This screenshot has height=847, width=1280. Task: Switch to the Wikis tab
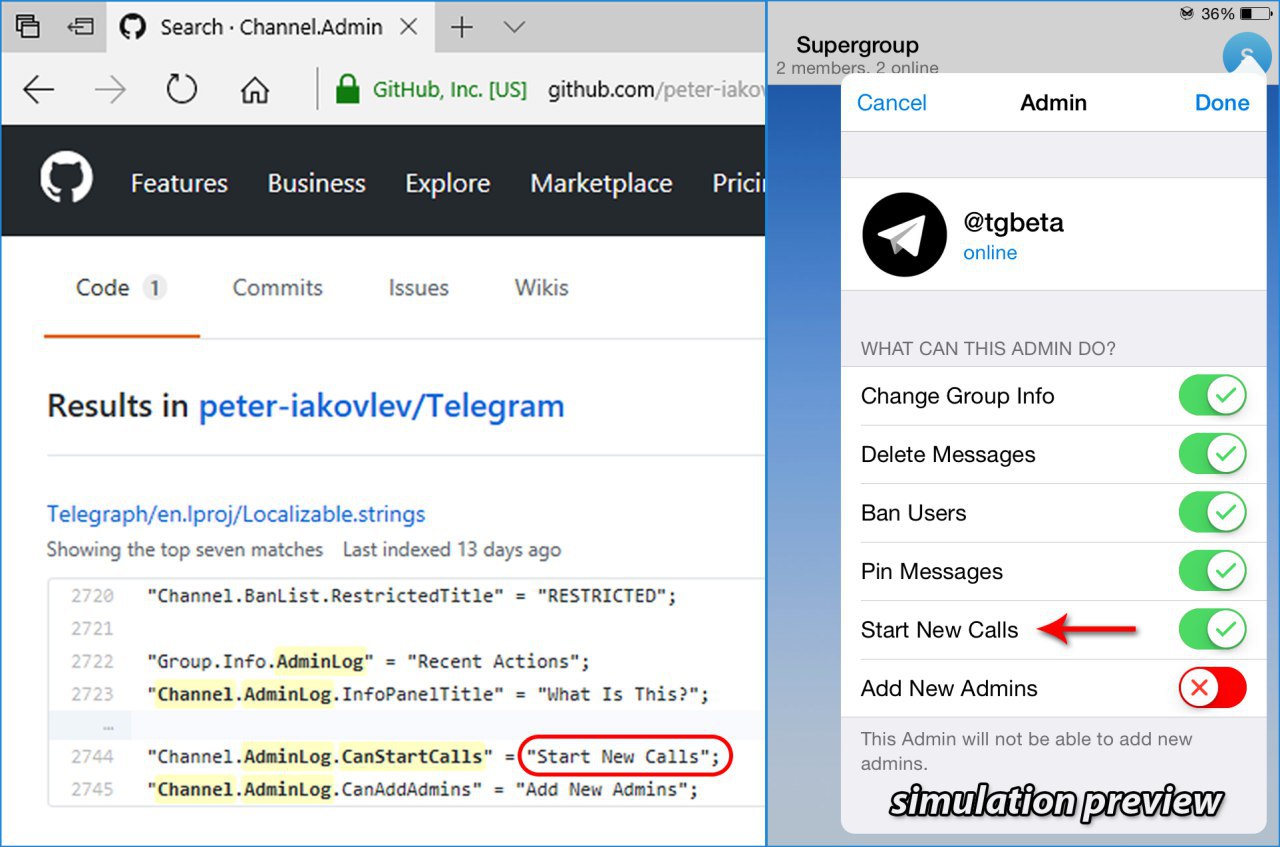(541, 288)
